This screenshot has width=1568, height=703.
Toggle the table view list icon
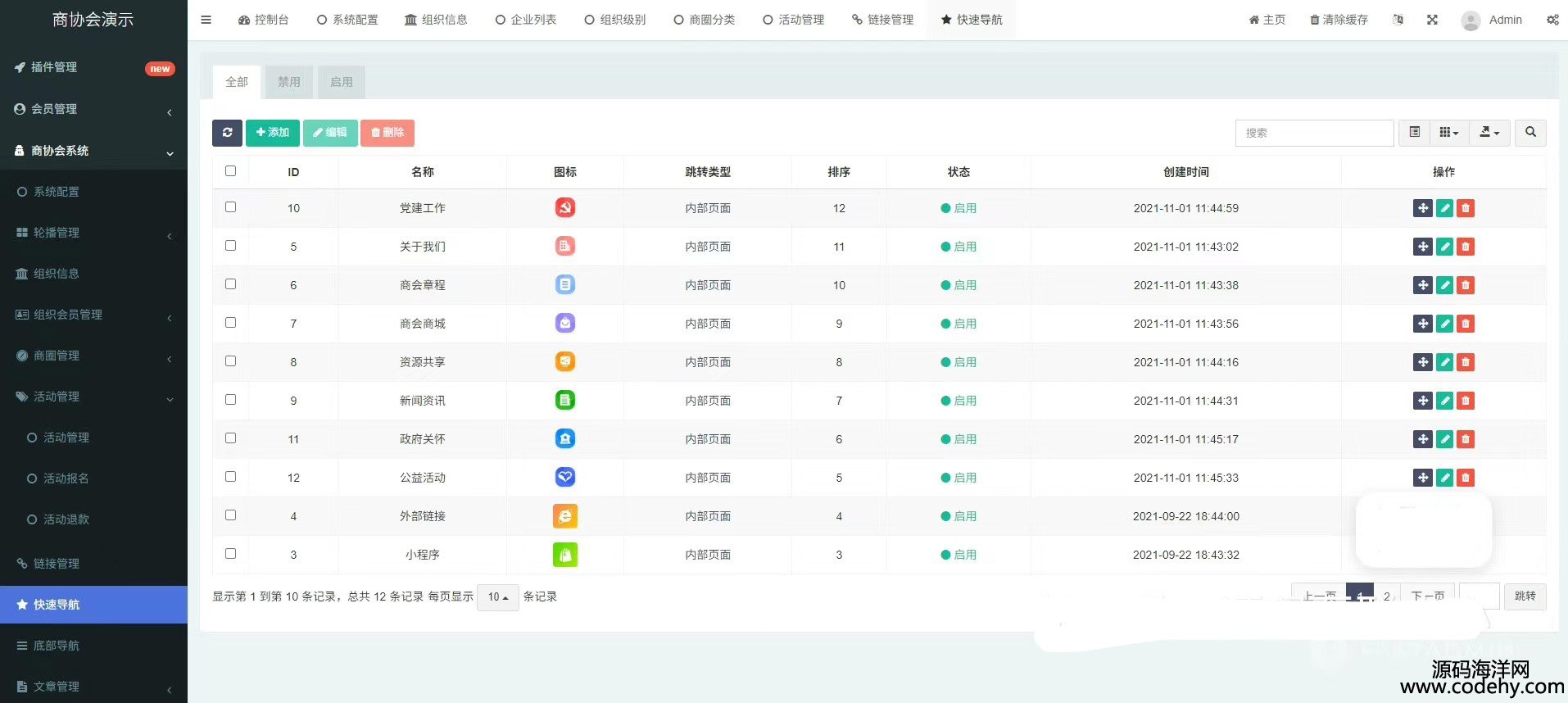point(1414,133)
